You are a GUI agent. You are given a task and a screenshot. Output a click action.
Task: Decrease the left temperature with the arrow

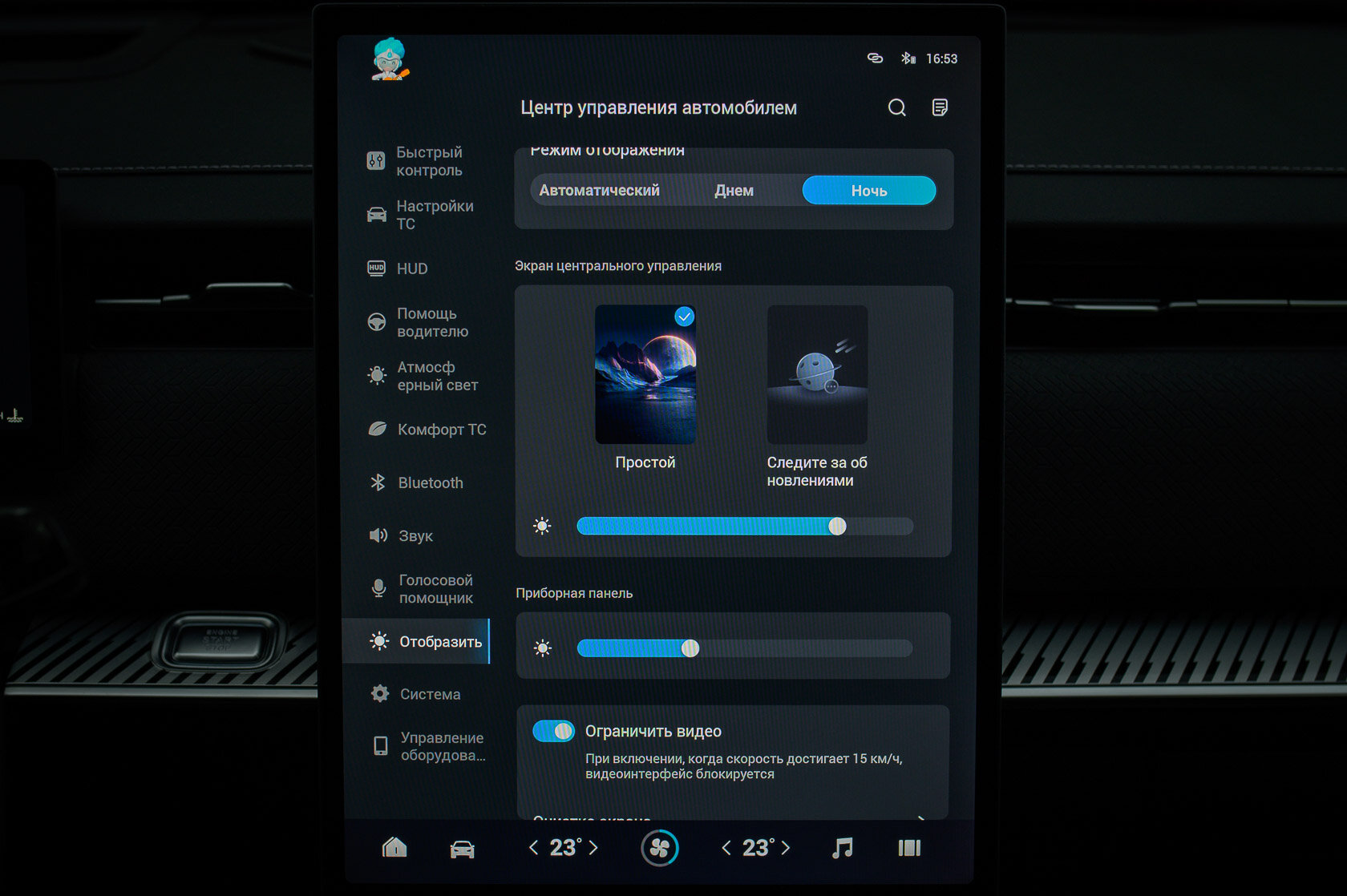(x=534, y=847)
